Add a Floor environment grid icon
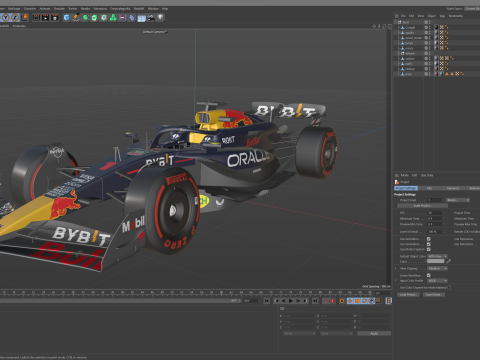This screenshot has width=480, height=360. click(141, 18)
